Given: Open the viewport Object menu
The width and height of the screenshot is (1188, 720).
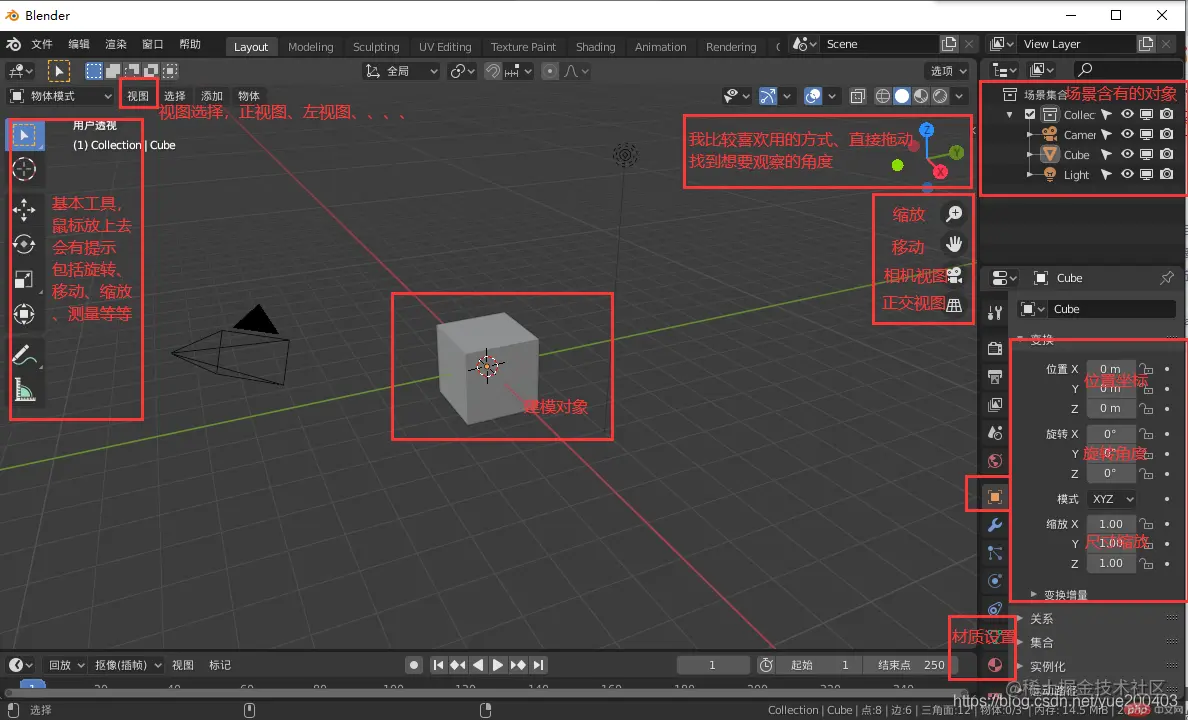Looking at the screenshot, I should (x=249, y=96).
